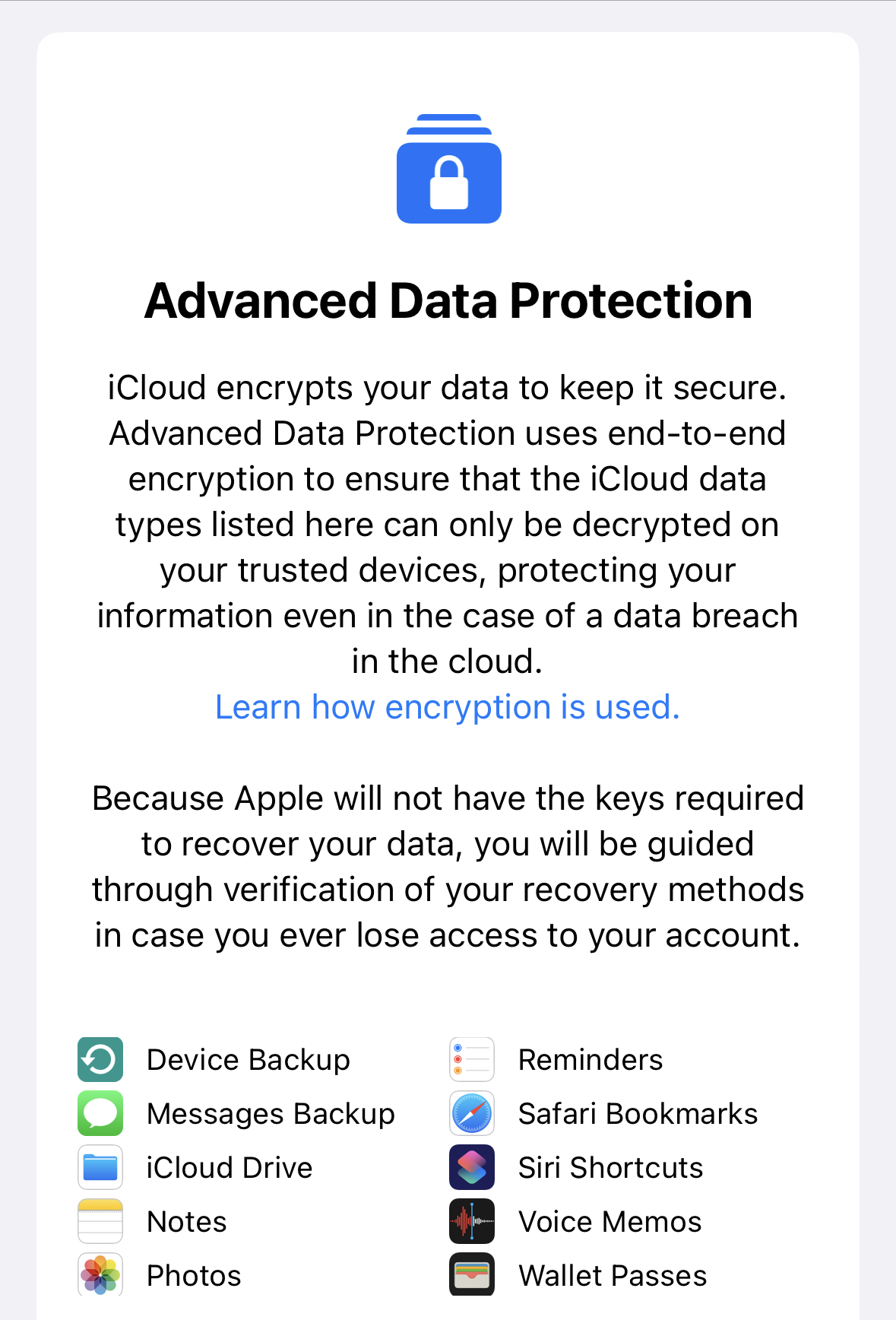Select the 'Safari Bookmarks' label
The width and height of the screenshot is (896, 1320).
pyautogui.click(x=638, y=1114)
